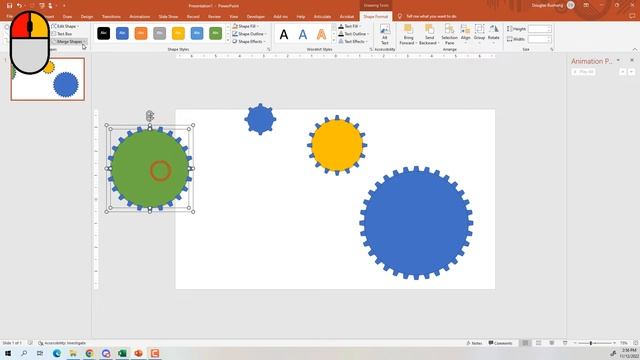Click the Undo arrow icon
Viewport: 640px width, 360px height.
point(19,6)
